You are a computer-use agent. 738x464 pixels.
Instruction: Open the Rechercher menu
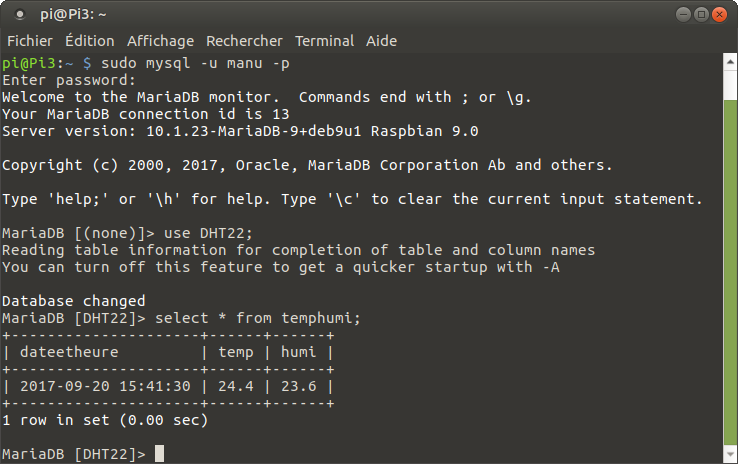[245, 41]
